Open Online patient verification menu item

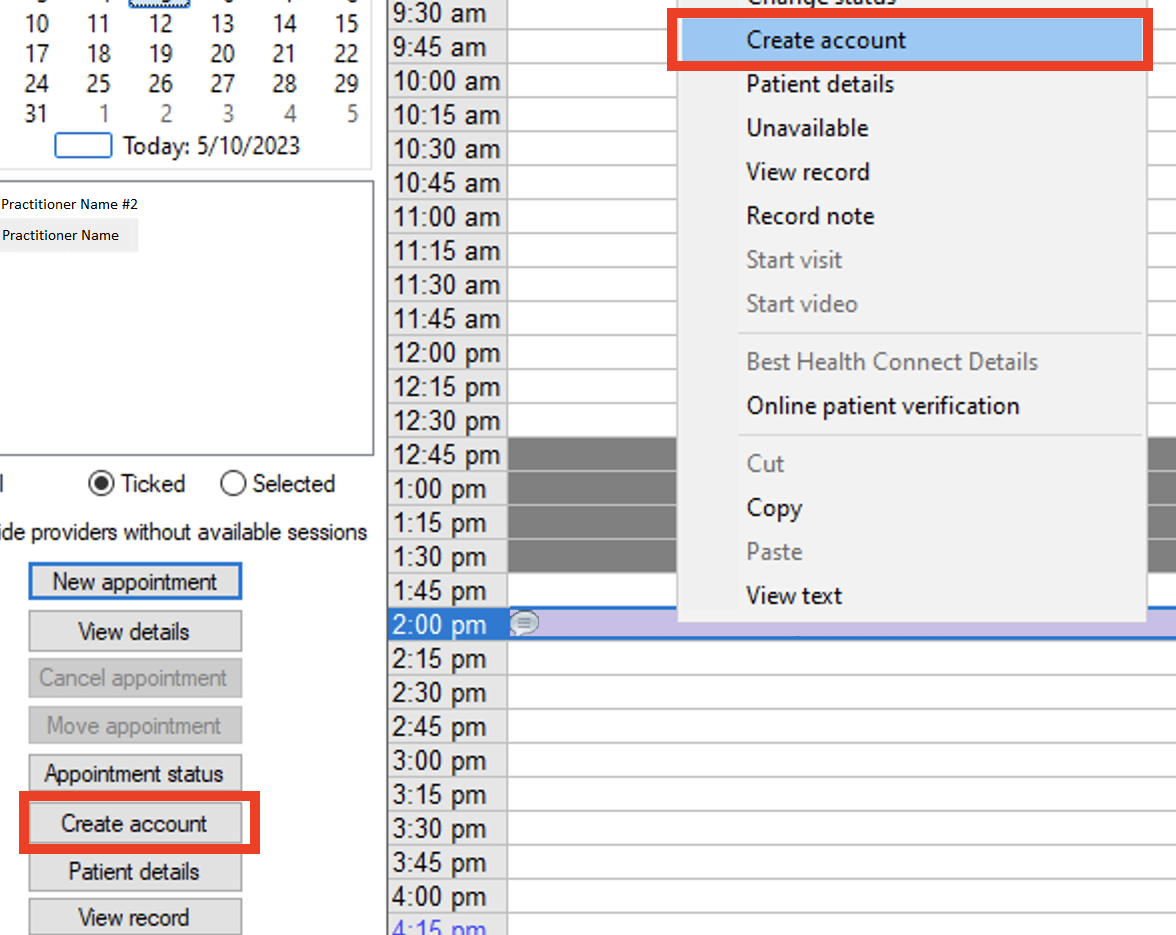click(x=882, y=406)
